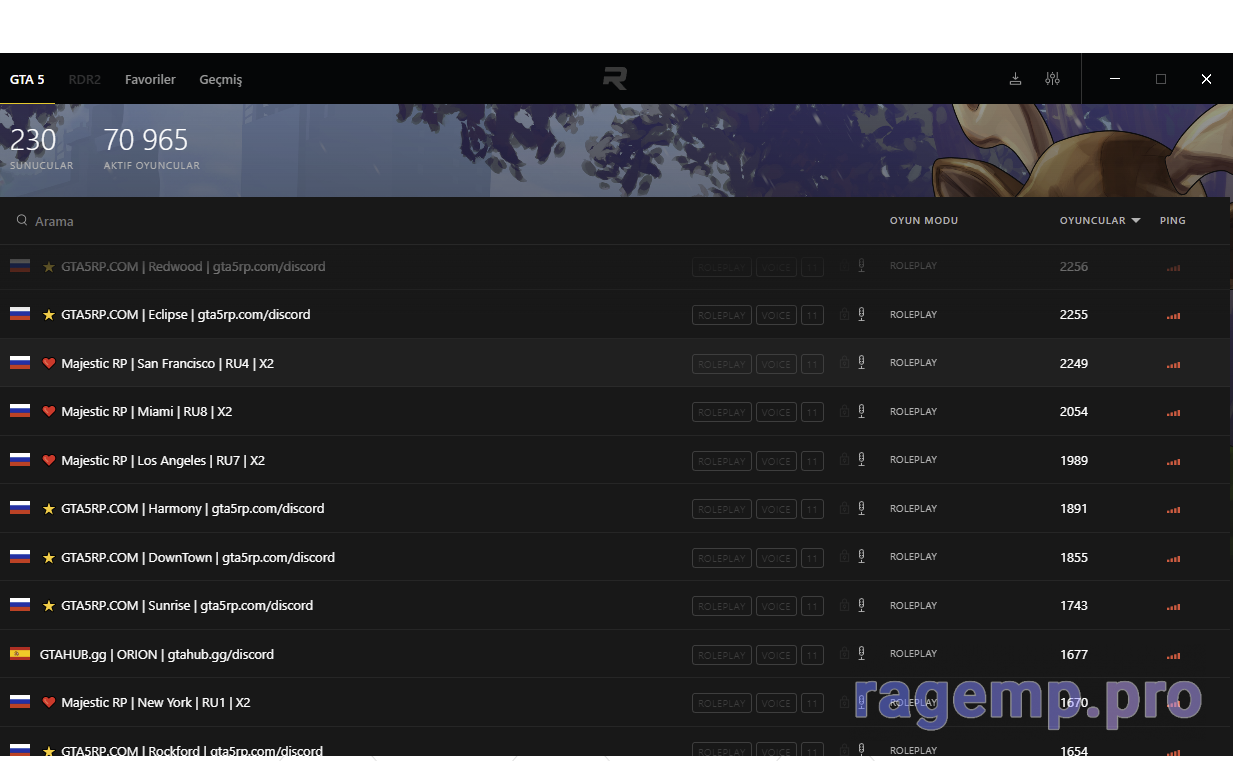Click the star icon on GTA5RP Eclipse
Image resolution: width=1233 pixels, height=761 pixels.
pos(49,315)
